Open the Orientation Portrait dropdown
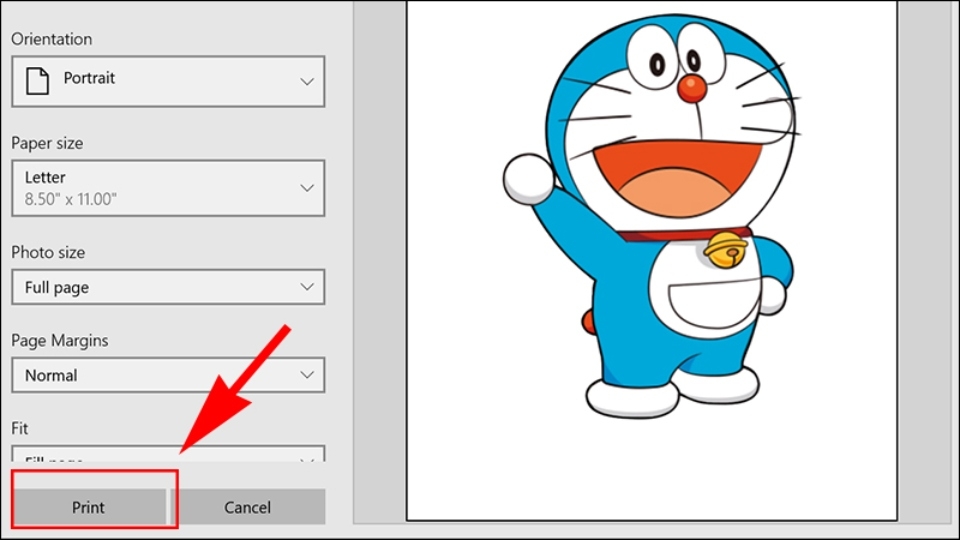The image size is (960, 540). [168, 81]
